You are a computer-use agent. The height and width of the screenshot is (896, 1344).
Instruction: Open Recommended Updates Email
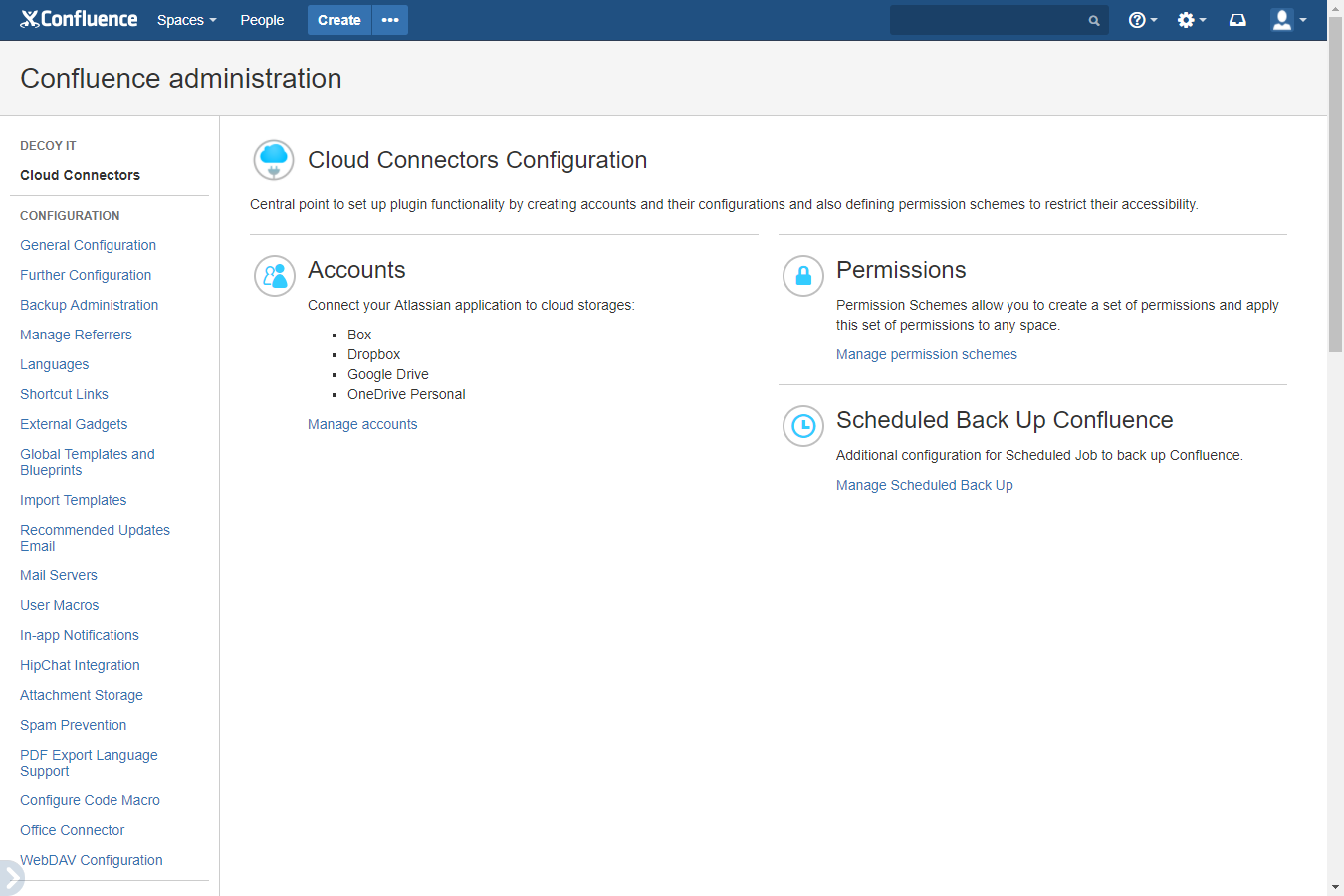pyautogui.click(x=95, y=538)
